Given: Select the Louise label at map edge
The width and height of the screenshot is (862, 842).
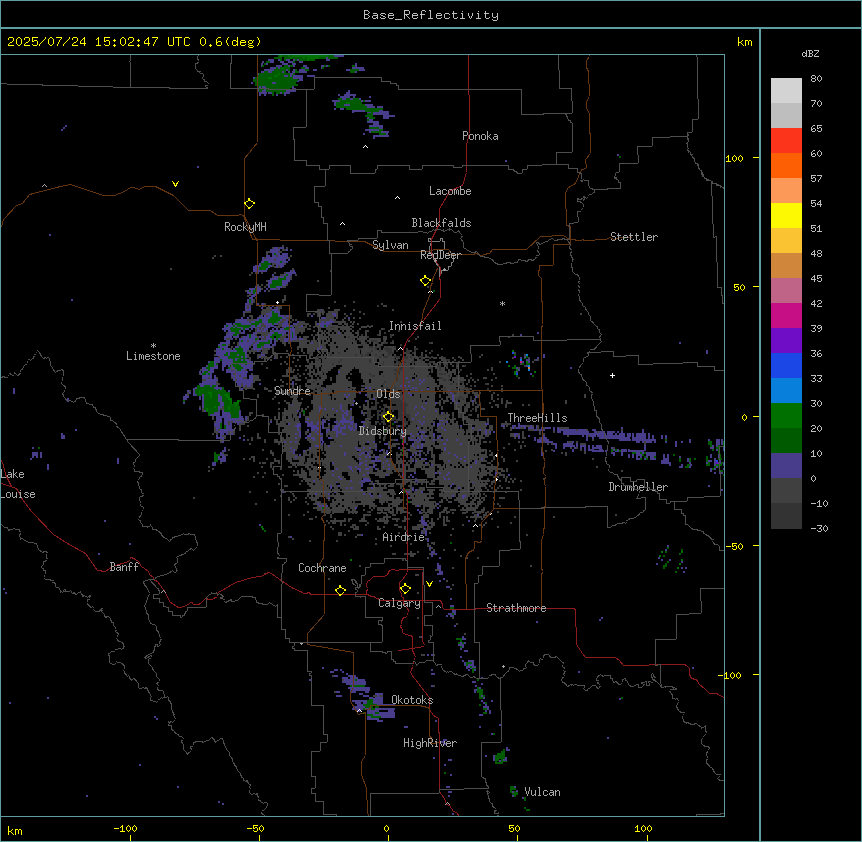Looking at the screenshot, I should pos(18,494).
